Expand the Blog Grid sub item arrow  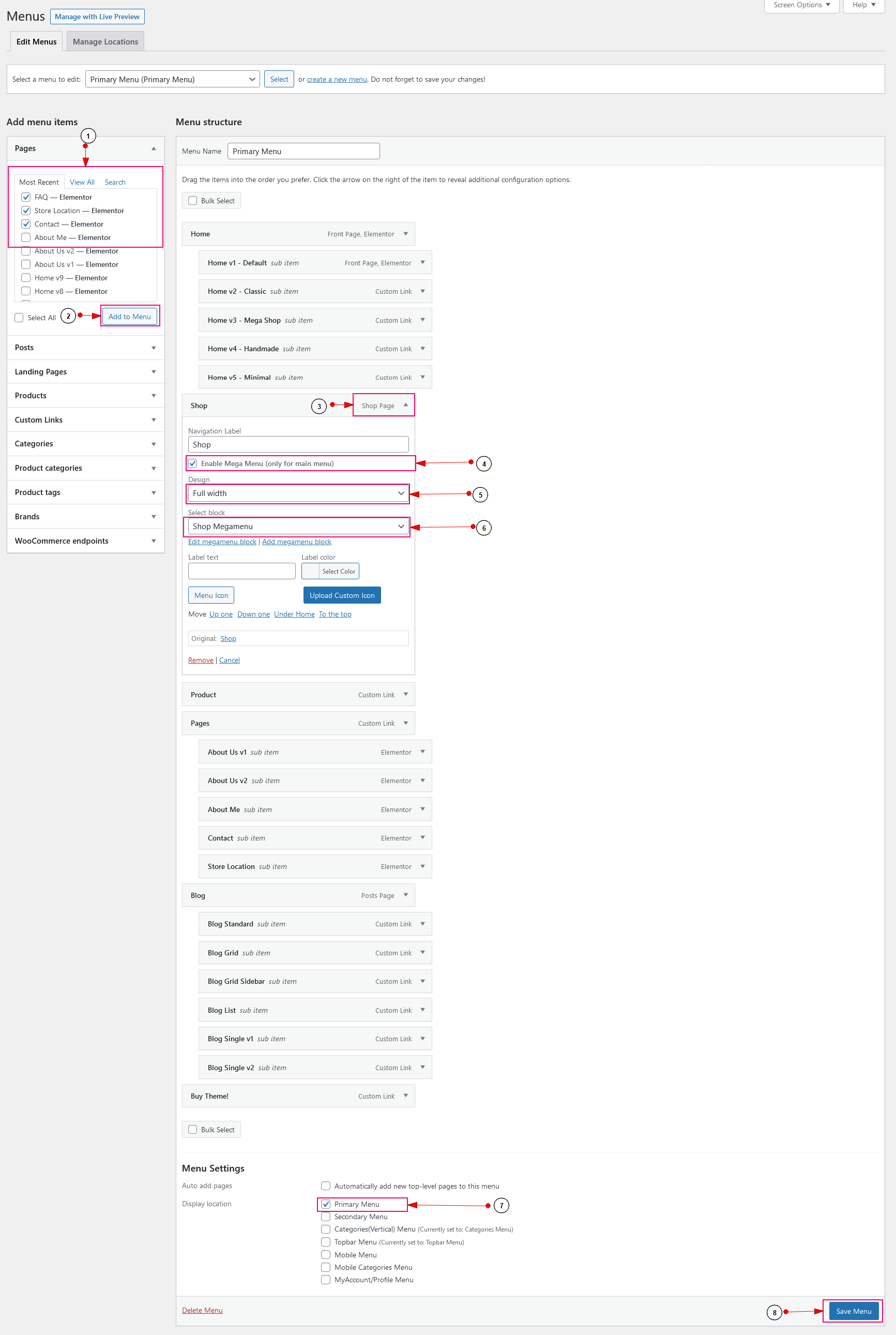point(422,953)
